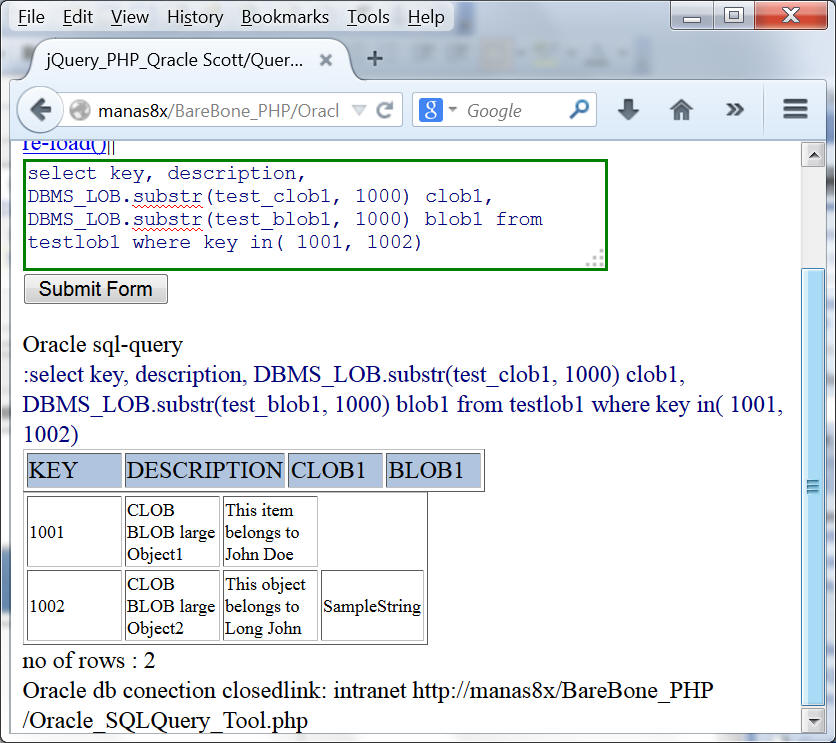Click the 'CLOB BLOB large Object1' cell
The height and width of the screenshot is (743, 836).
click(x=172, y=531)
